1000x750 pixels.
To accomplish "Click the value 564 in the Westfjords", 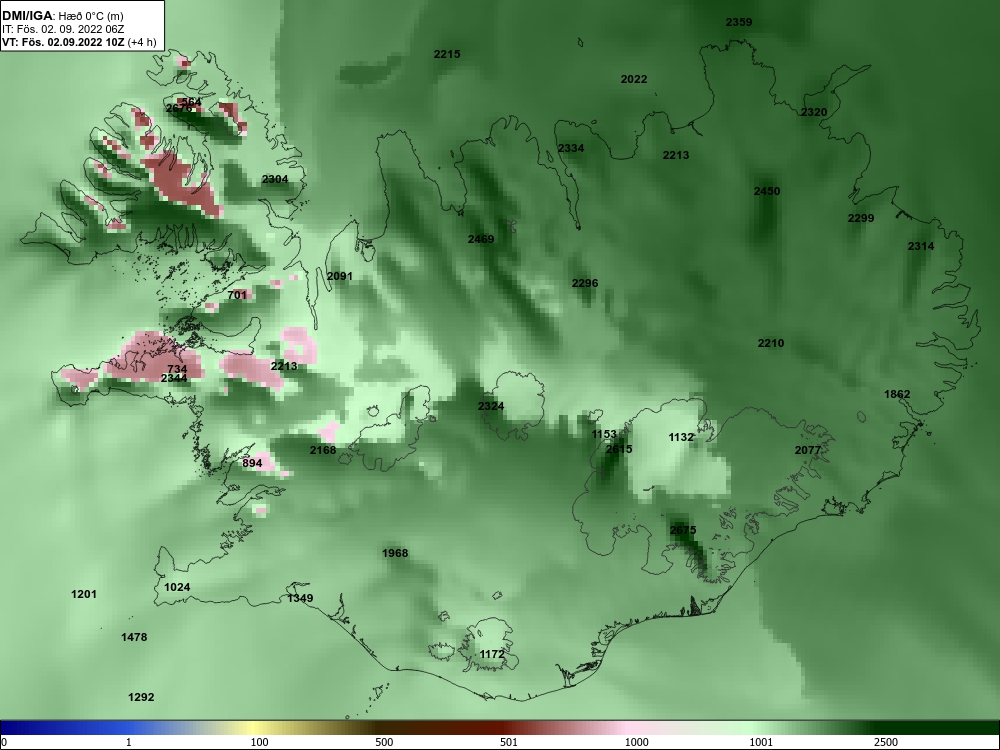I will point(191,102).
